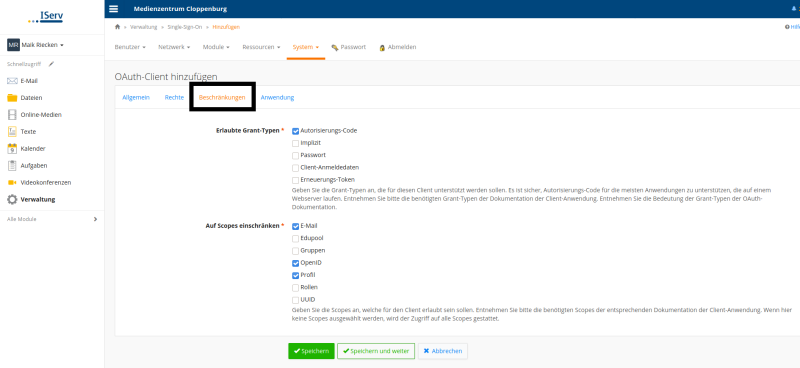The image size is (800, 368).
Task: Open the Ressourcen dropdown menu
Action: point(261,47)
